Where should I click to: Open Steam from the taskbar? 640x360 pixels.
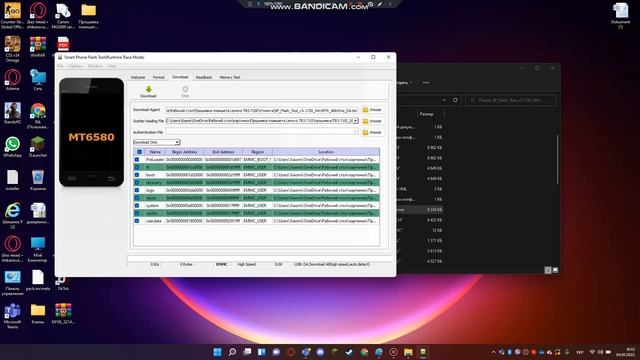[349, 352]
